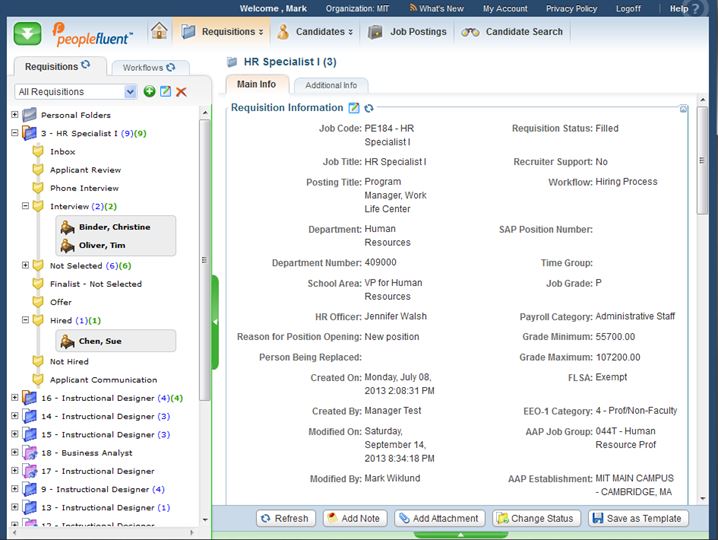Click the edit folder pencil icon in left panel
This screenshot has width=718, height=540.
165,92
